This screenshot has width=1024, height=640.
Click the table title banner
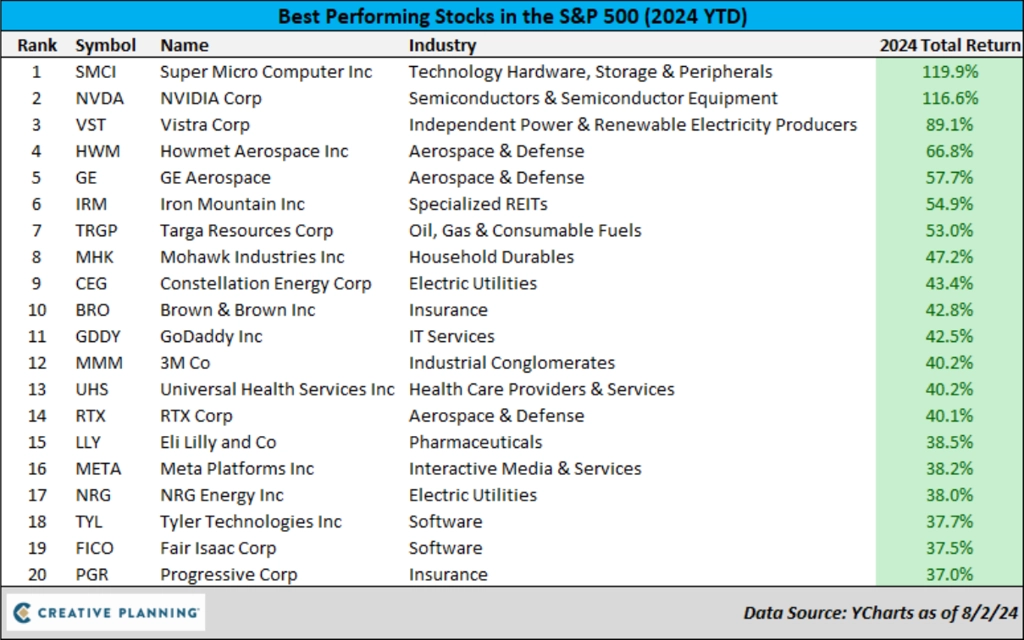512,16
